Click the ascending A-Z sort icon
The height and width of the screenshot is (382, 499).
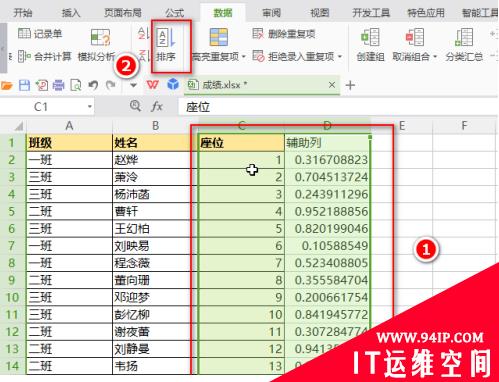[x=143, y=33]
